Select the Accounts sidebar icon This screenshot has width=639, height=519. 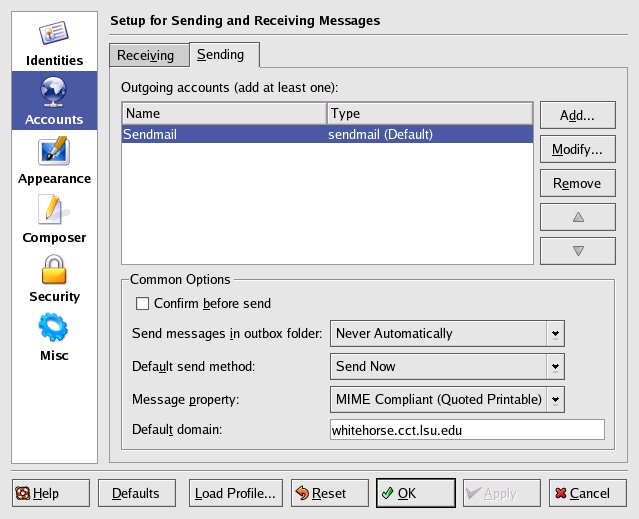(x=54, y=101)
